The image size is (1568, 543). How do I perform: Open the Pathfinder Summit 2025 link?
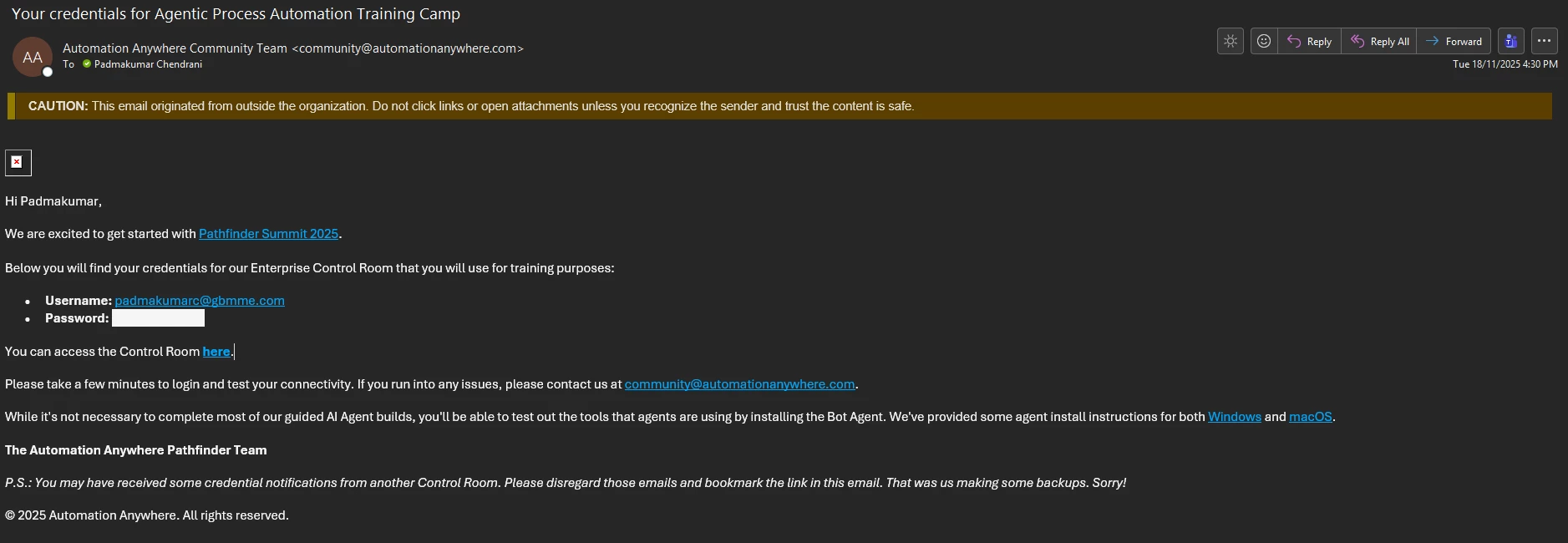coord(268,234)
